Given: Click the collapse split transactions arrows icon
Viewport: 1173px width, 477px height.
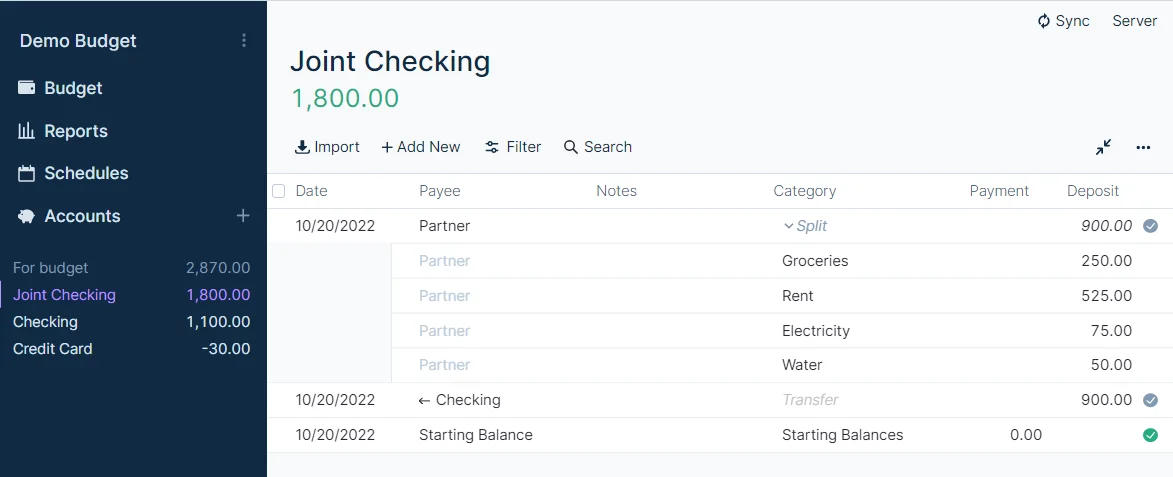Looking at the screenshot, I should (x=1103, y=147).
